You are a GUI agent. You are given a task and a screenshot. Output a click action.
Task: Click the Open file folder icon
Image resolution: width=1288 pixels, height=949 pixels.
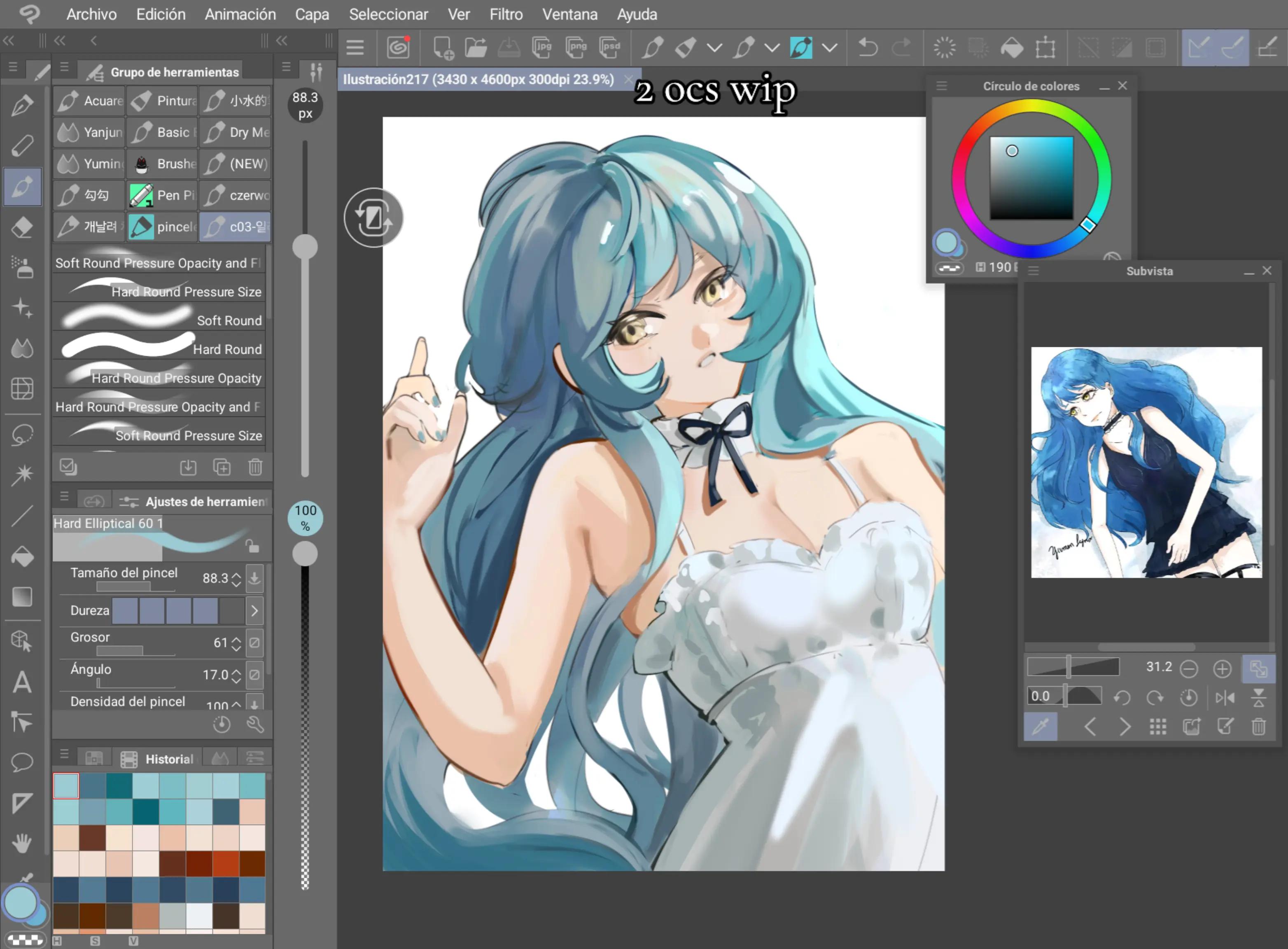click(476, 48)
